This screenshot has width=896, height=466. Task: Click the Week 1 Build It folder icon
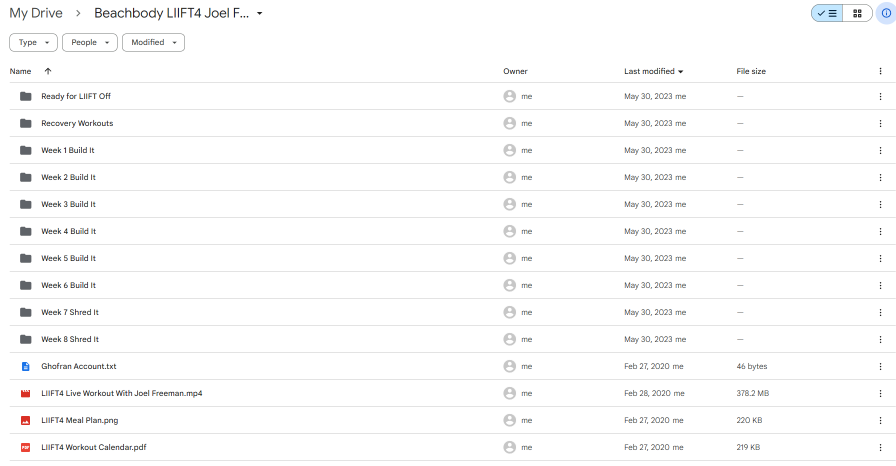pos(26,151)
